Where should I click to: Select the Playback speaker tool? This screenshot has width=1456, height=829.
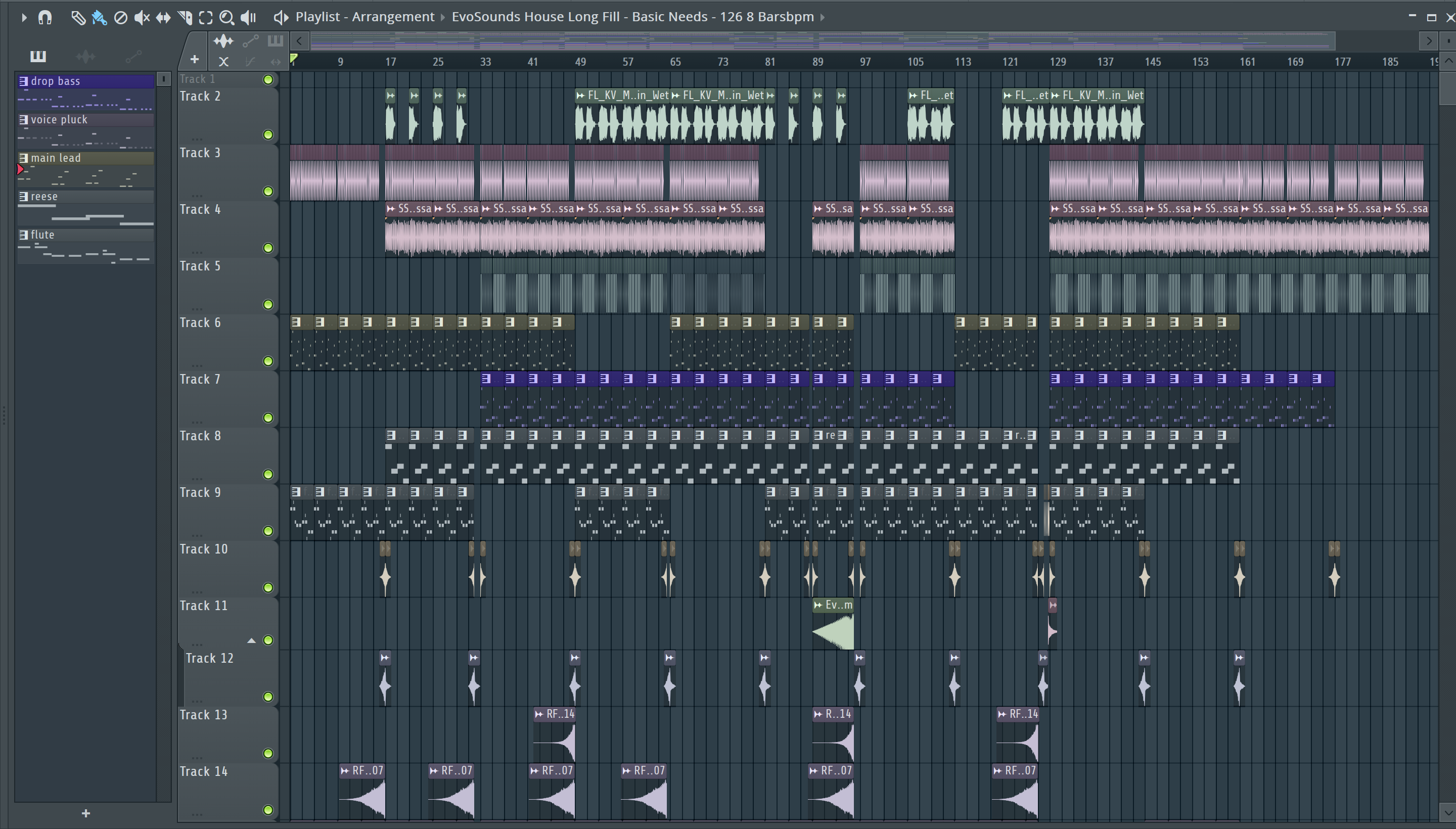click(x=248, y=18)
